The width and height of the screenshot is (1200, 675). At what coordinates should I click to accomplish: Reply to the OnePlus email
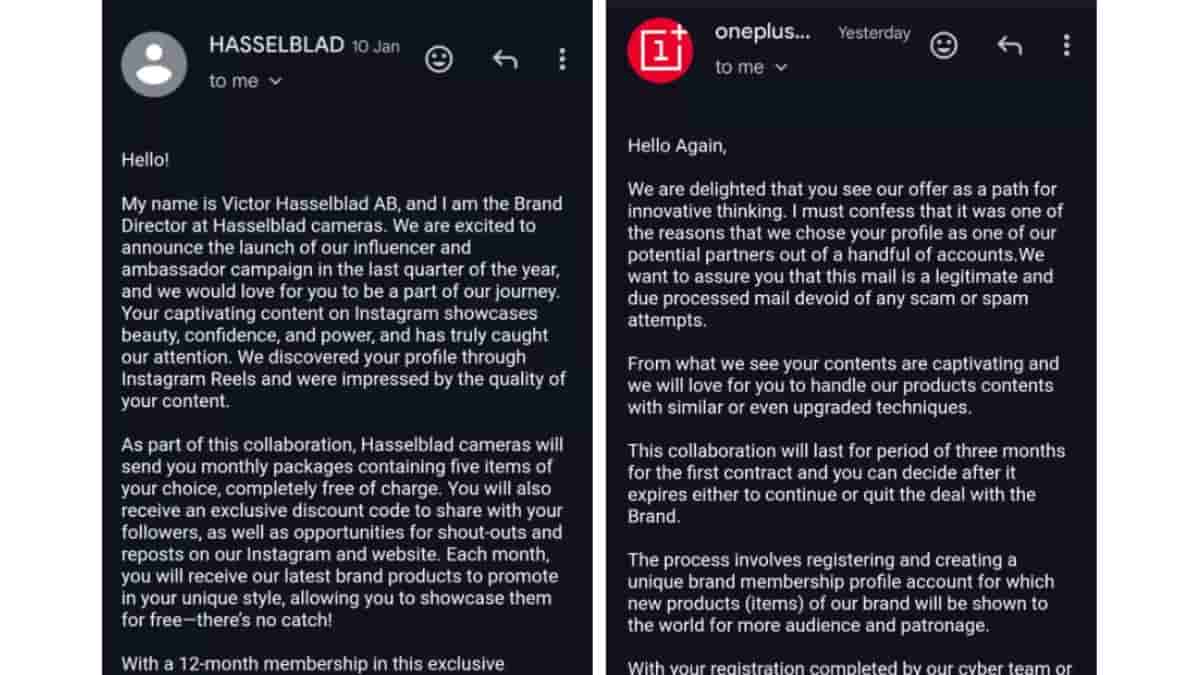[1009, 45]
